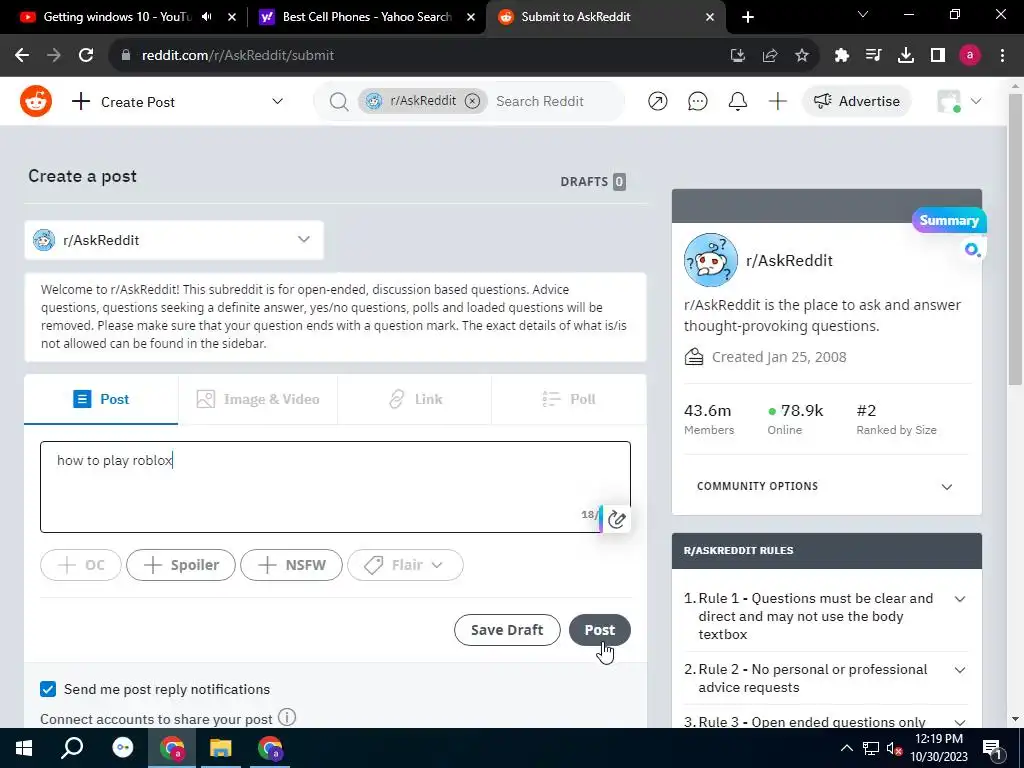This screenshot has height=768, width=1024.
Task: Toggle the Chrome side panel
Action: 938,56
